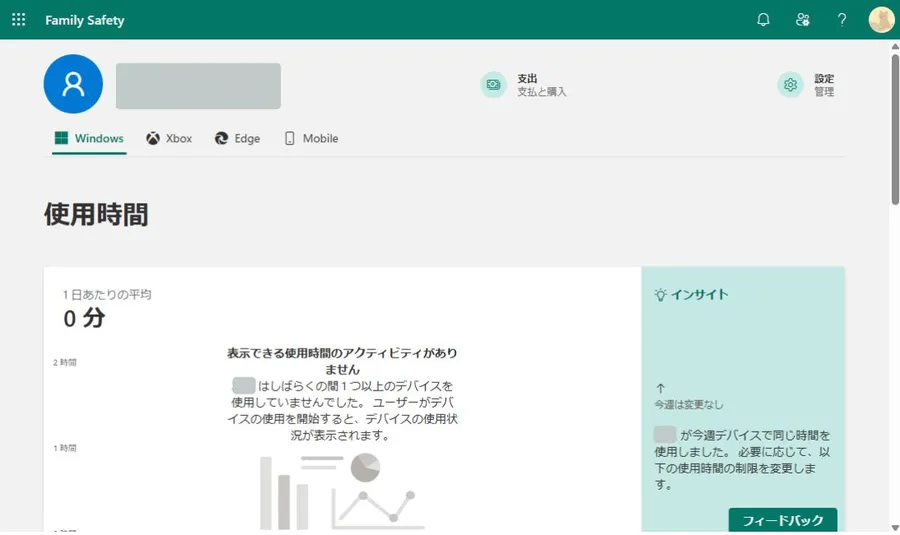Image resolution: width=900 pixels, height=535 pixels.
Task: Click the 設定 gear icon
Action: coord(790,85)
